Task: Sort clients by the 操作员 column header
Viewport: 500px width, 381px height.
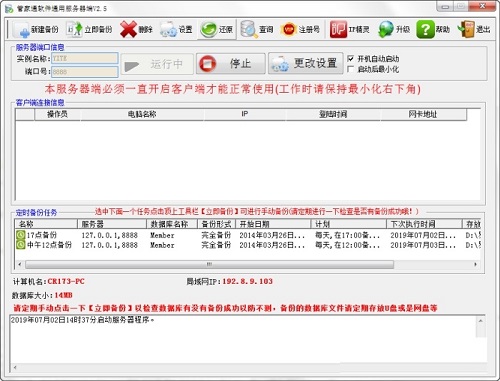Action: point(57,114)
